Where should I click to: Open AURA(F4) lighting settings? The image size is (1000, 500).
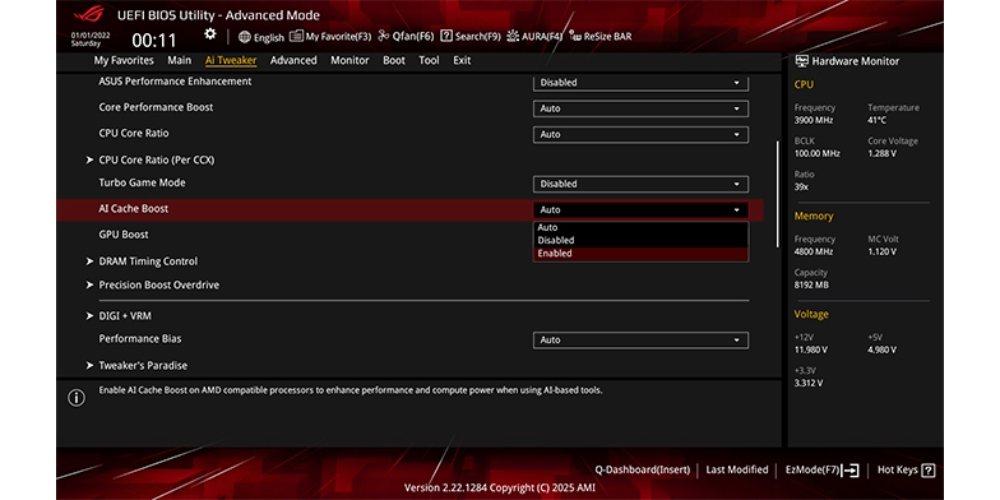pyautogui.click(x=534, y=36)
